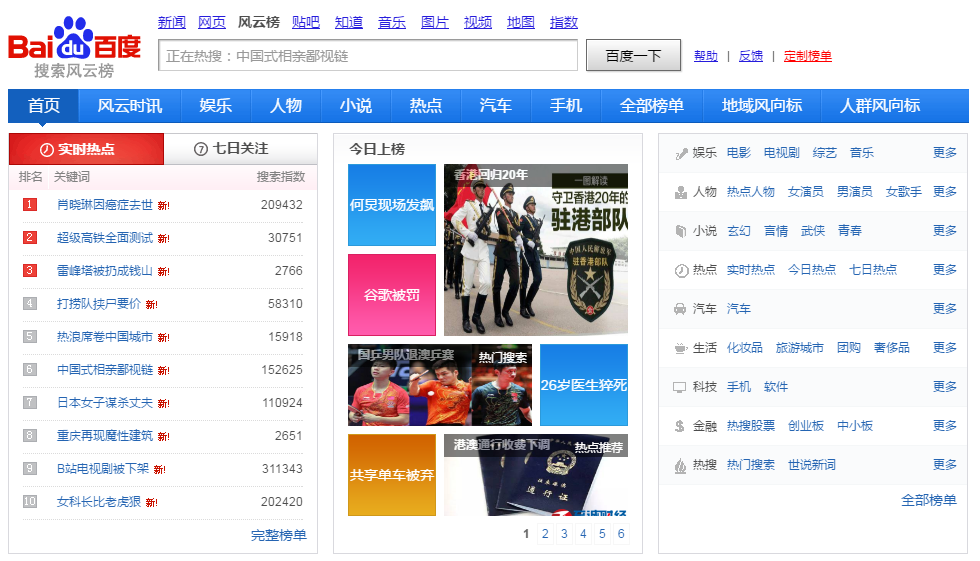980x561 pixels.
Task: Click rank 1 red badge
Action: (x=29, y=204)
